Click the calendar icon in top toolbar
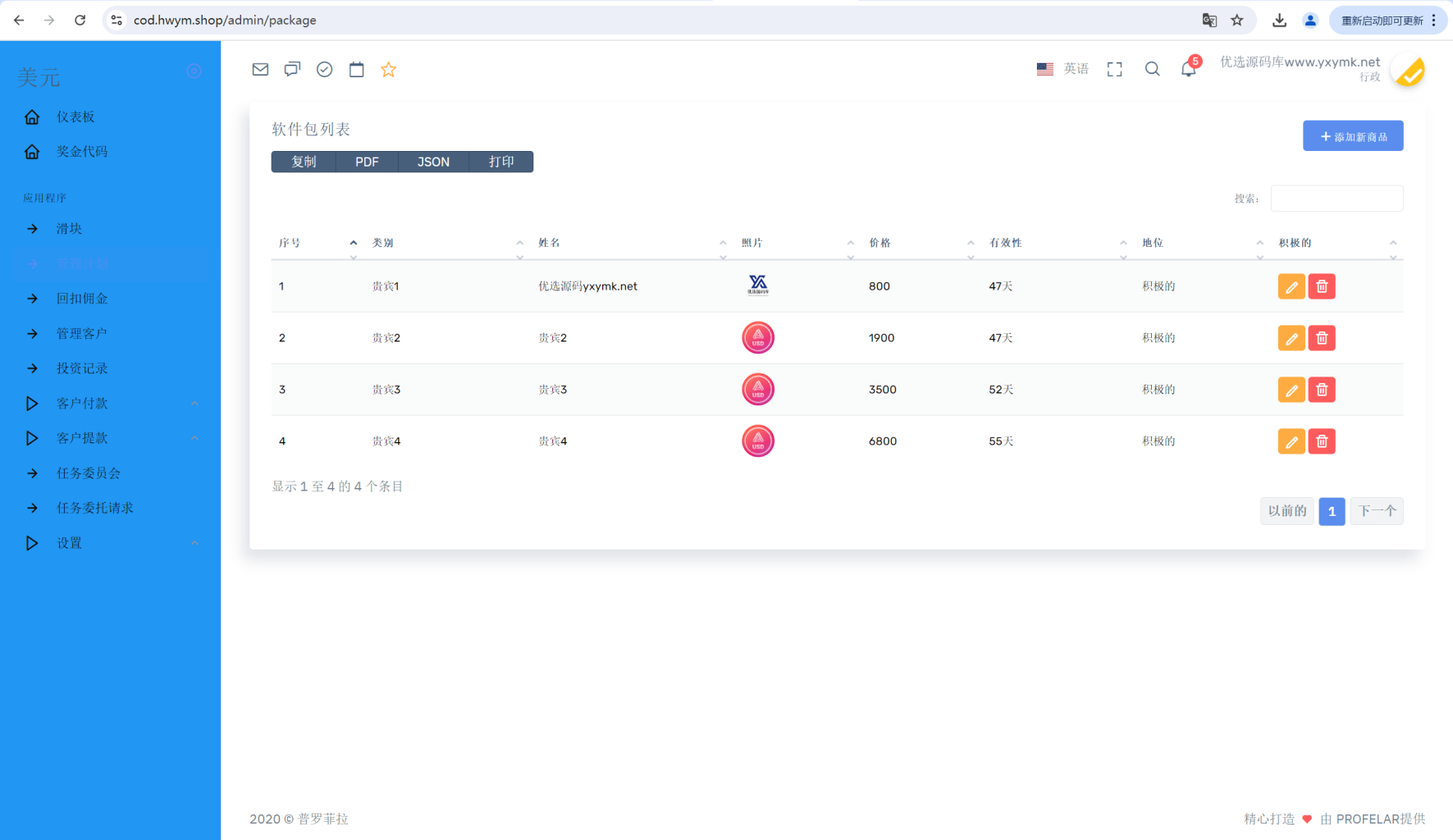The height and width of the screenshot is (840, 1453). (x=356, y=70)
